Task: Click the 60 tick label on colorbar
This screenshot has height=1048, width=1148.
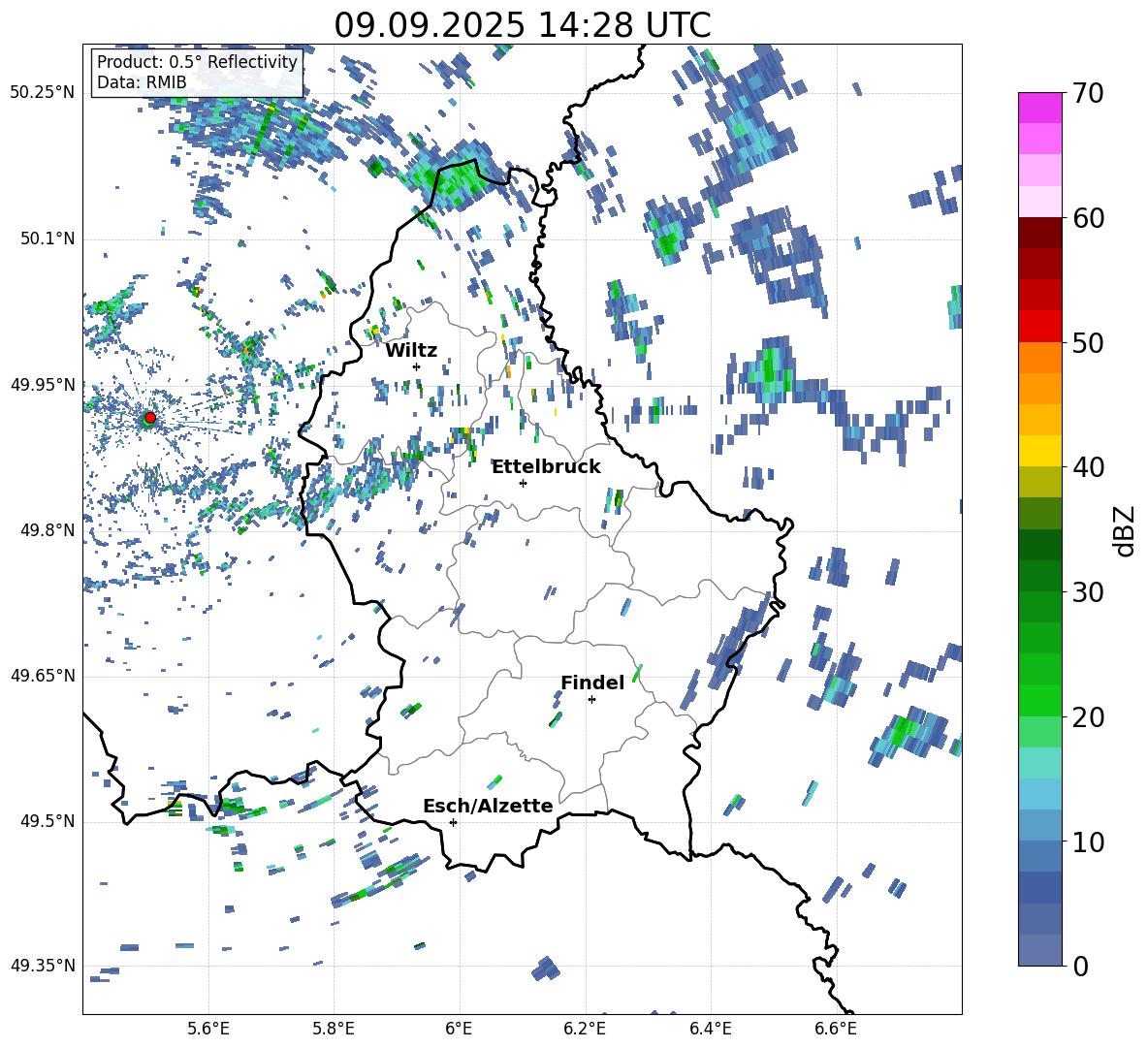Action: coord(1087,218)
